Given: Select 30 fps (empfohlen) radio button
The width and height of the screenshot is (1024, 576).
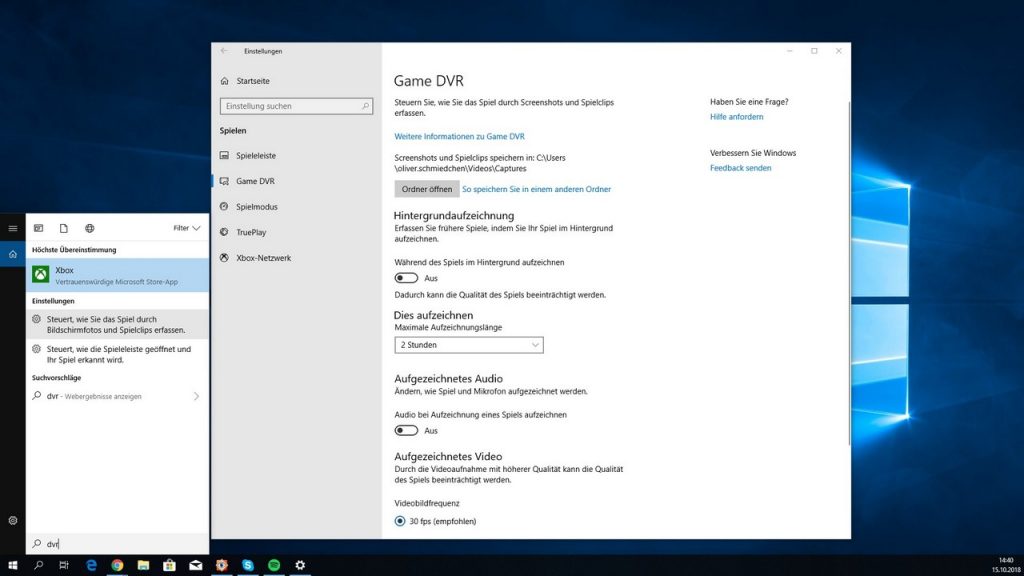Looking at the screenshot, I should pos(400,521).
